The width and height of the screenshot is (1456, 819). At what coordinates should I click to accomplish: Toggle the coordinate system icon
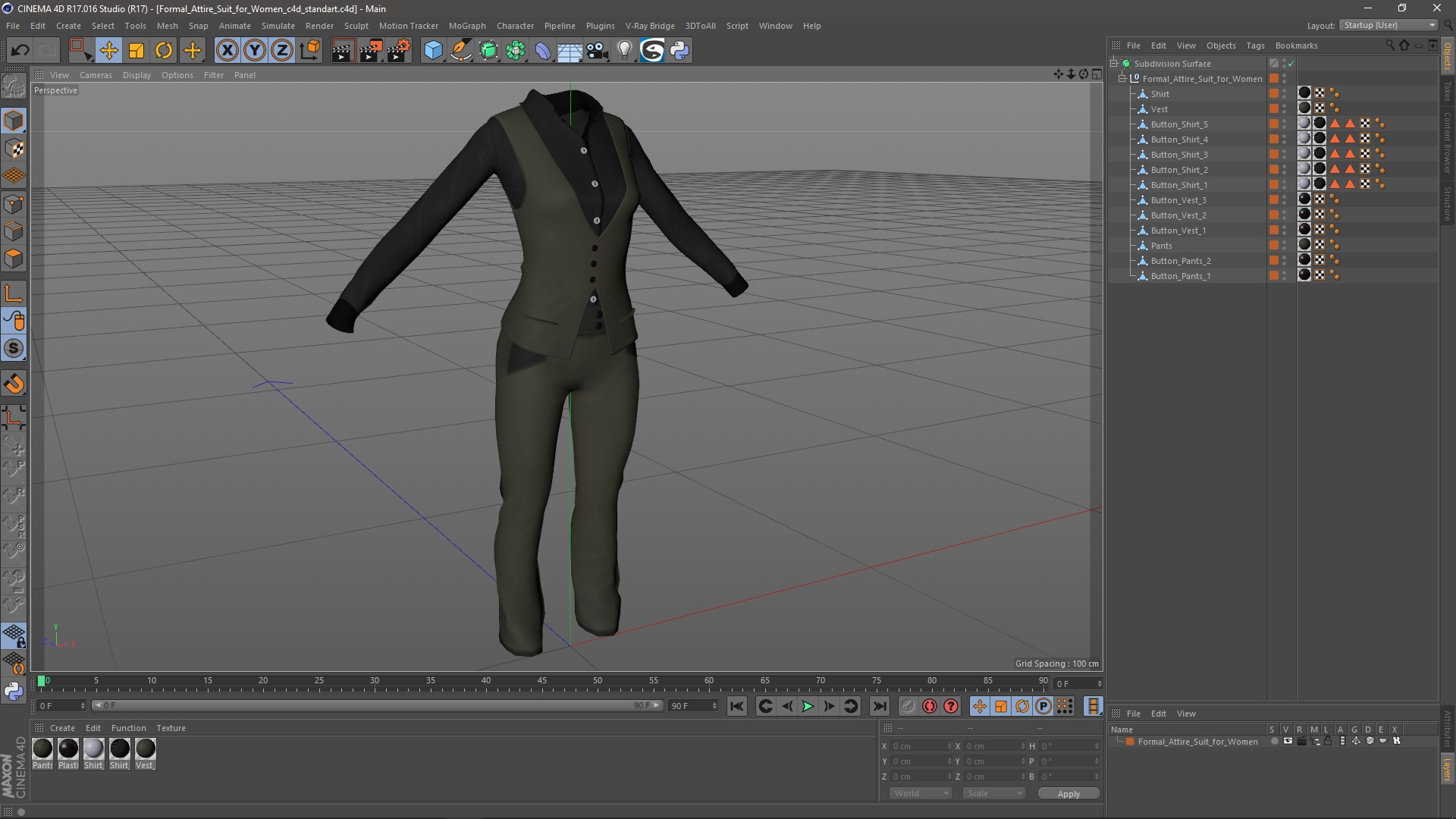(310, 51)
